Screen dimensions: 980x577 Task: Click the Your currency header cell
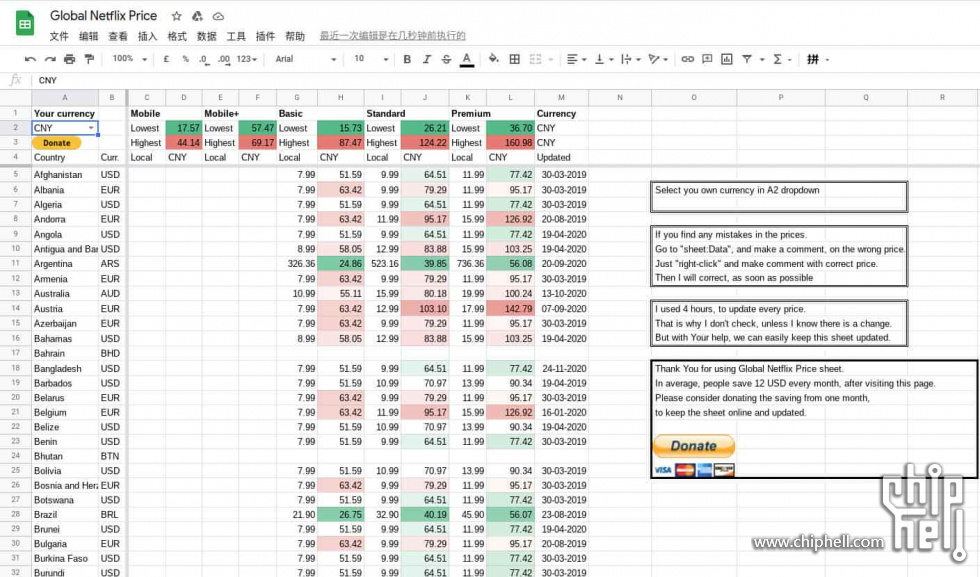tap(65, 114)
